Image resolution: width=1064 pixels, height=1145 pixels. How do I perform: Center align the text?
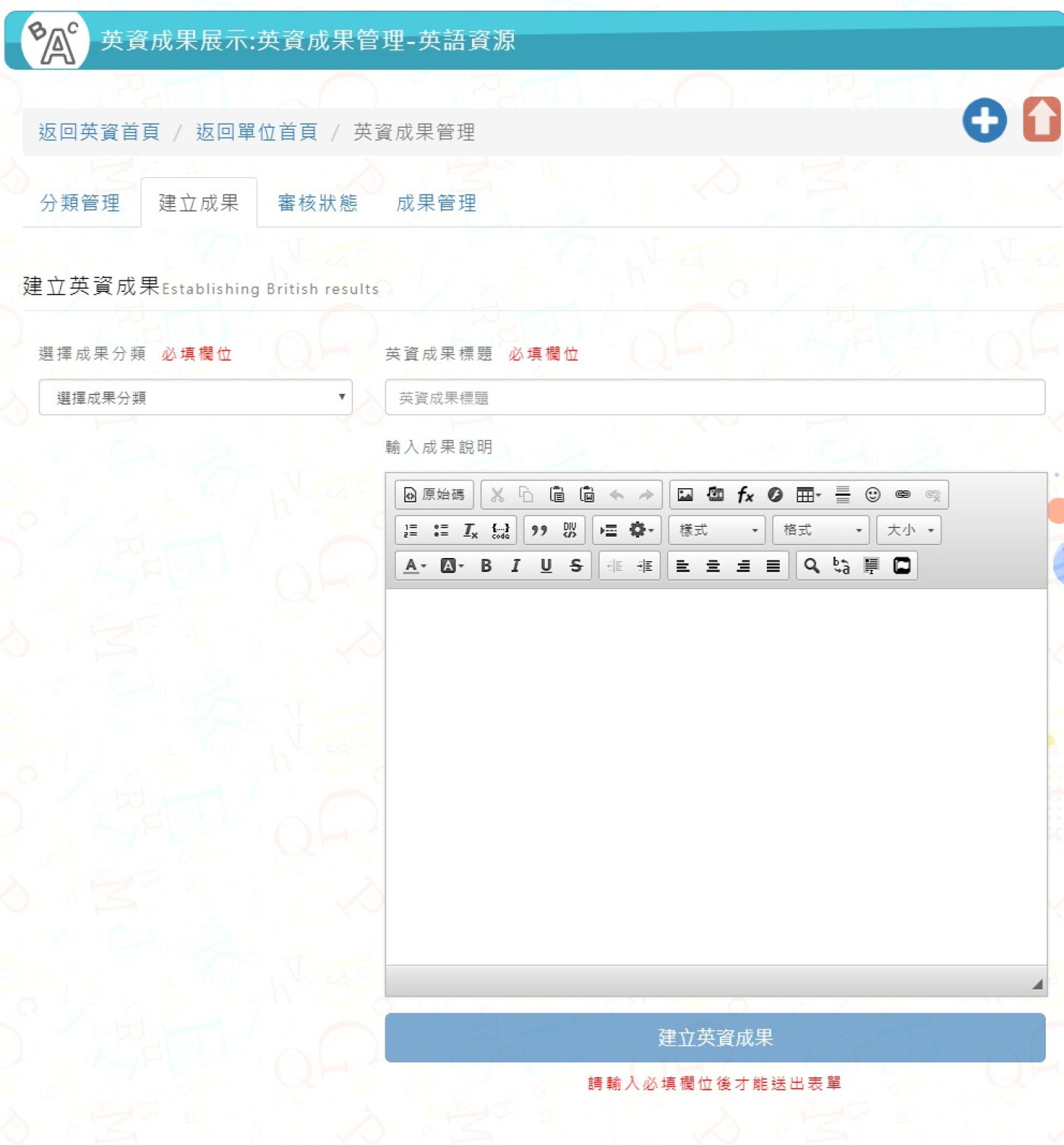(x=713, y=566)
